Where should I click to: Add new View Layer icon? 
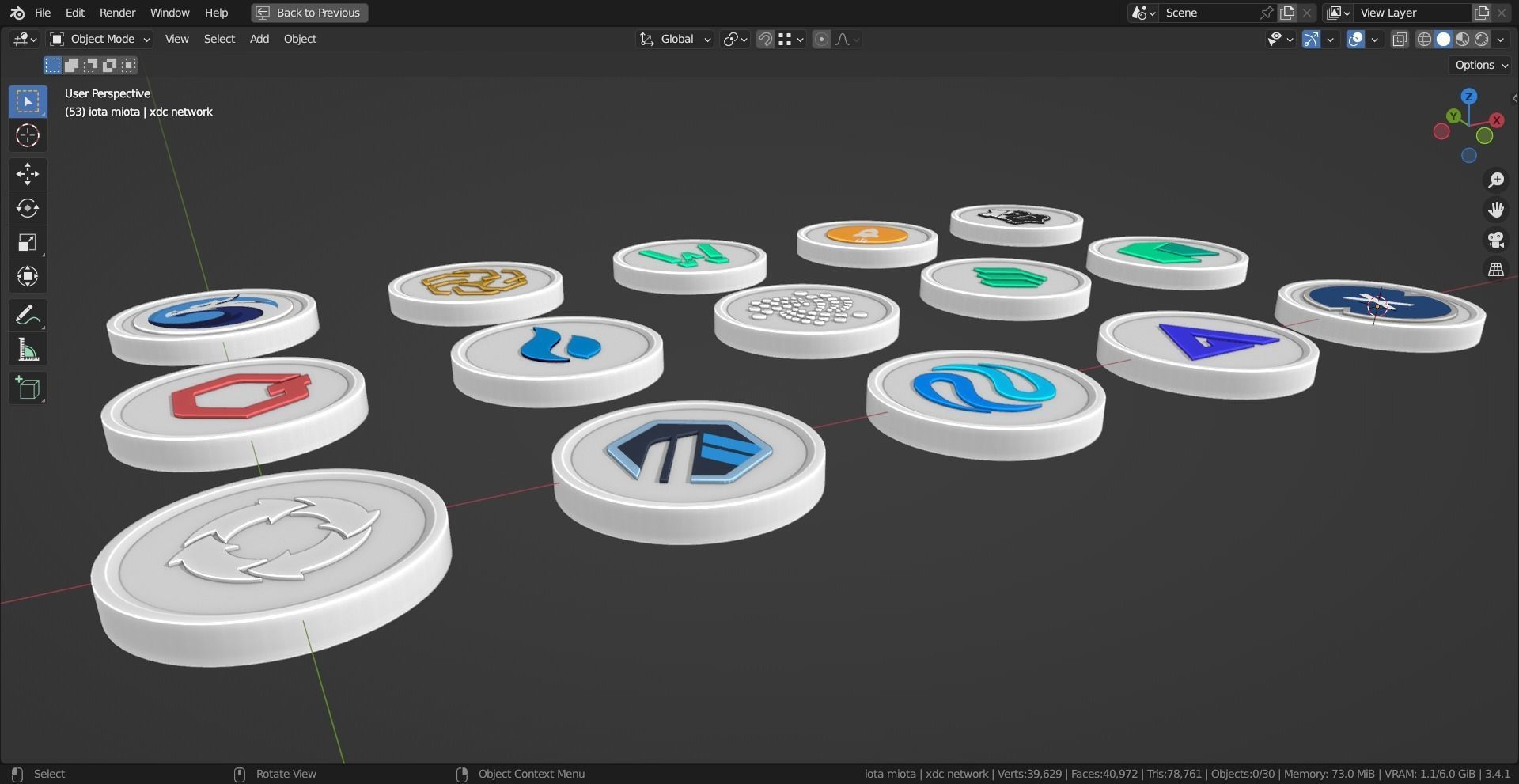1481,13
